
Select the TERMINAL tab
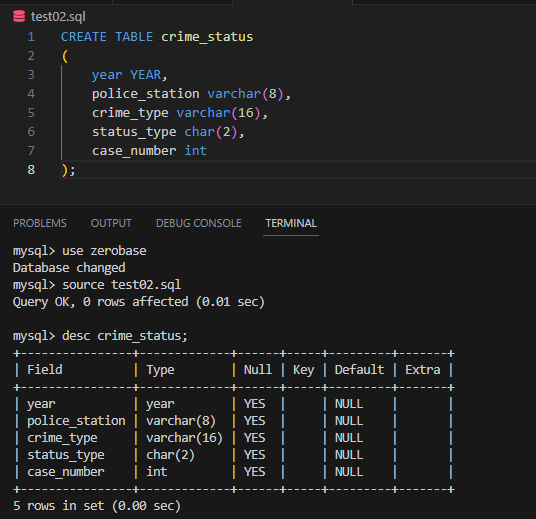click(x=291, y=223)
